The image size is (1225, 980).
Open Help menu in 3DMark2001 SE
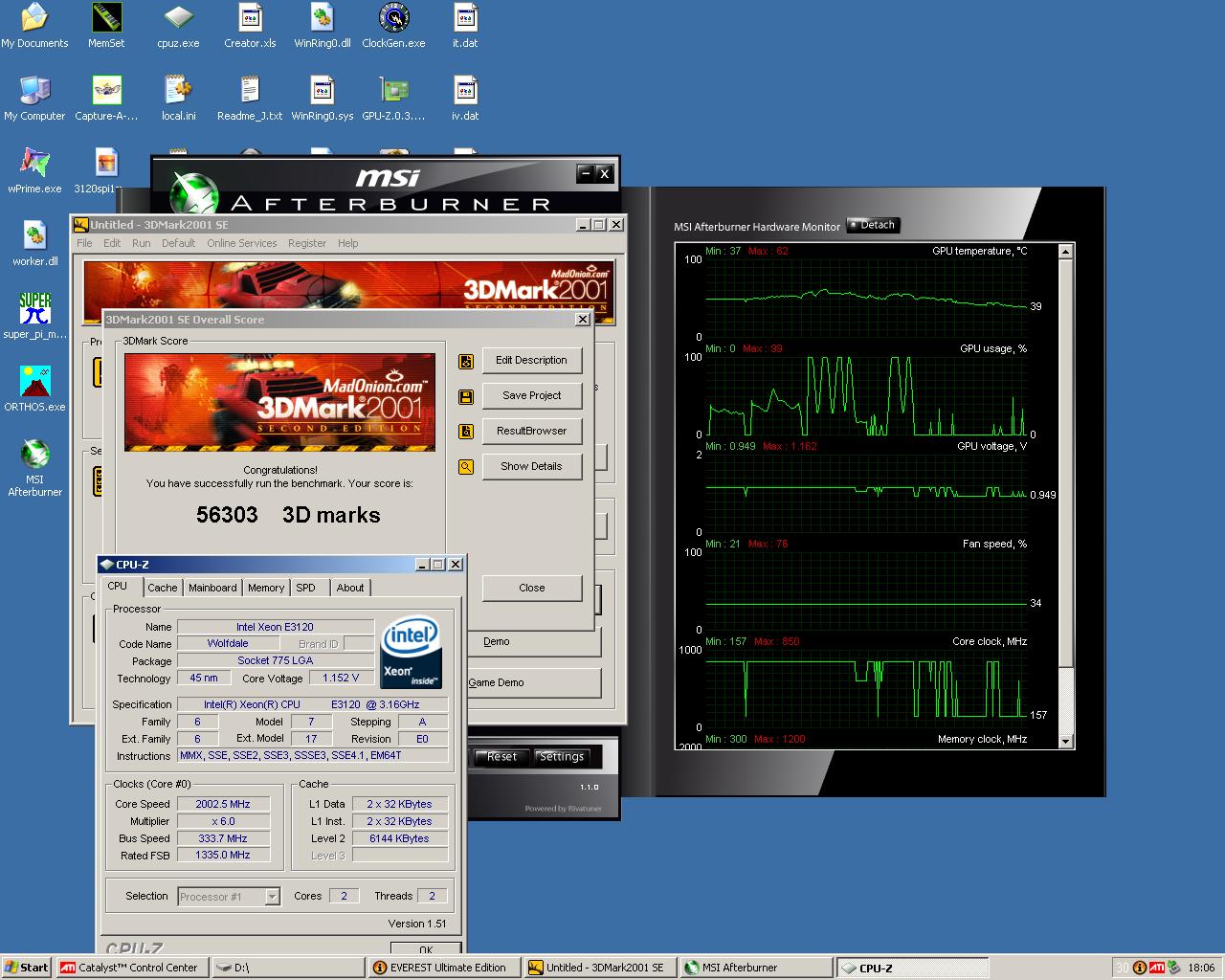point(347,243)
